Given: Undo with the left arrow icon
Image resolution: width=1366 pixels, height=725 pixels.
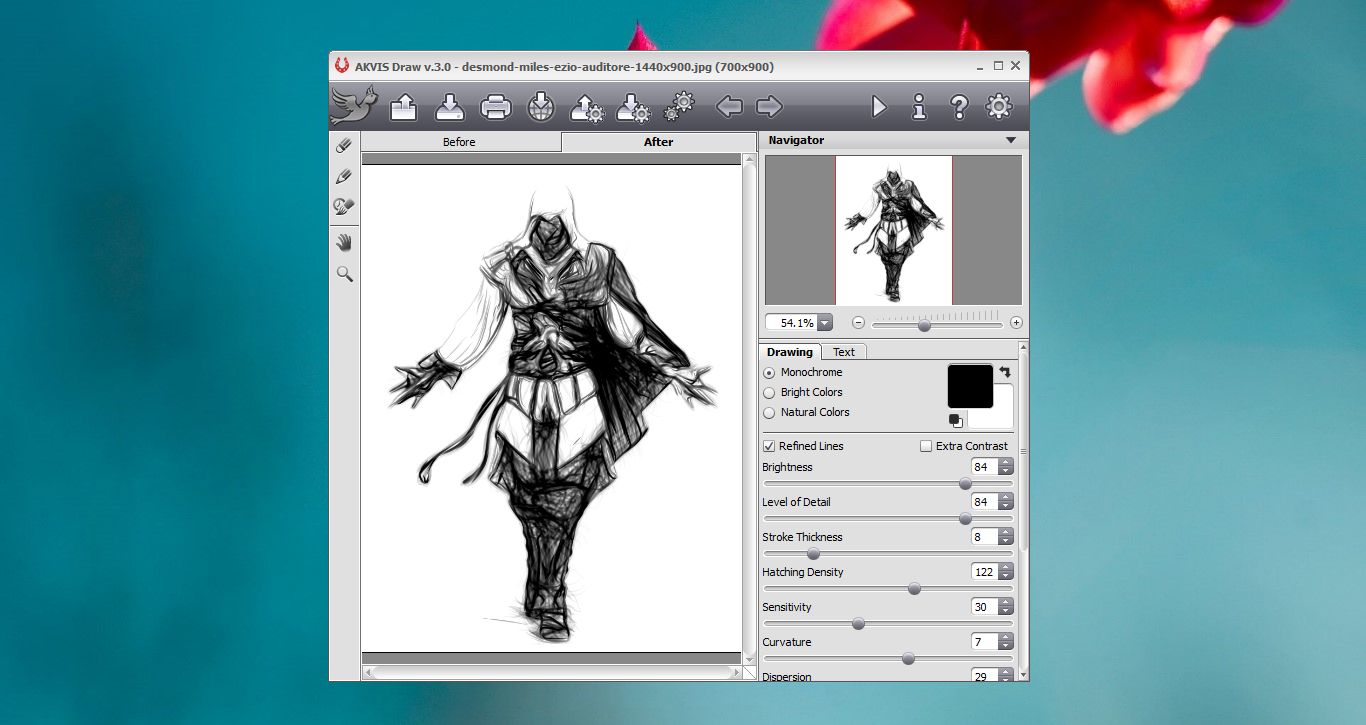Looking at the screenshot, I should pos(729,106).
